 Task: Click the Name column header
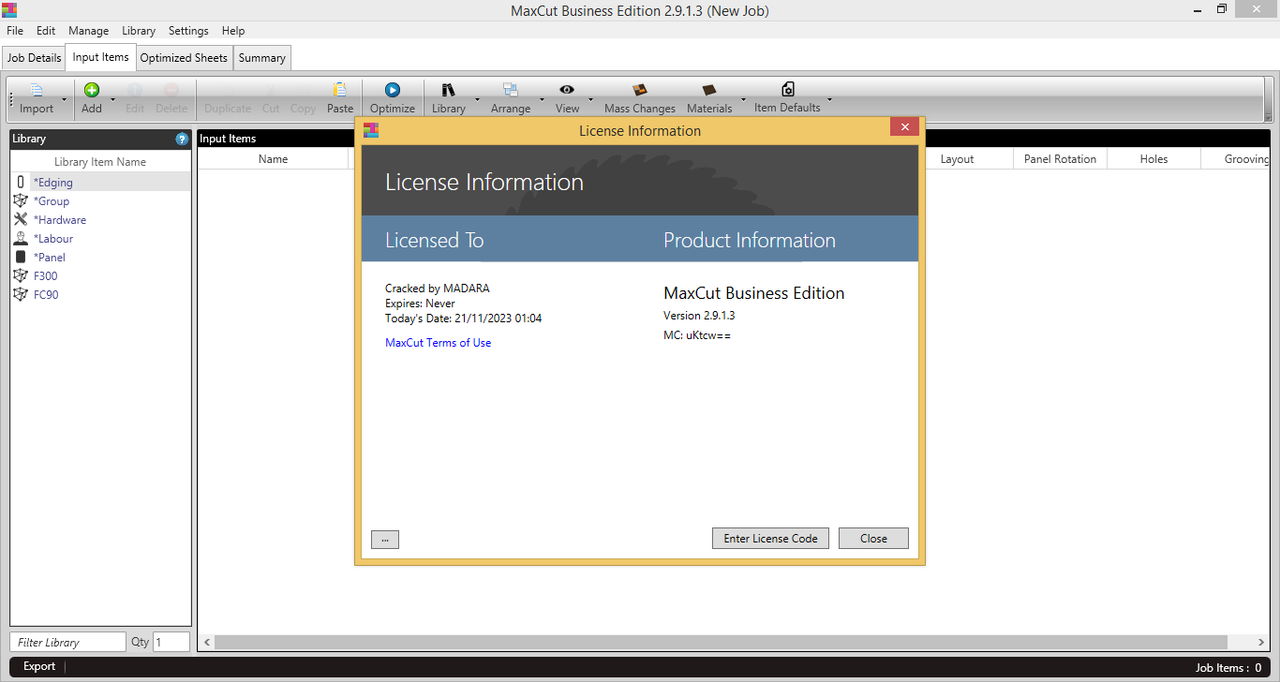pos(273,159)
